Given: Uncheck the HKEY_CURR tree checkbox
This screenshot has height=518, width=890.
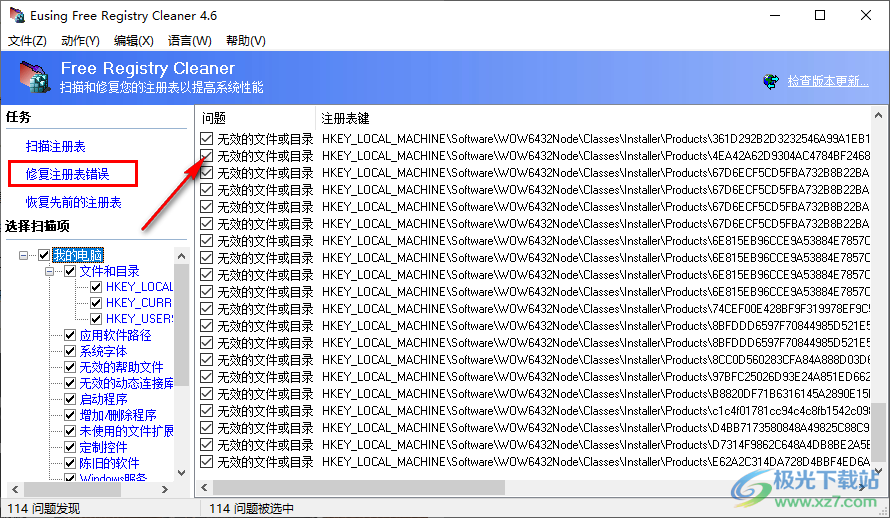Looking at the screenshot, I should (96, 302).
